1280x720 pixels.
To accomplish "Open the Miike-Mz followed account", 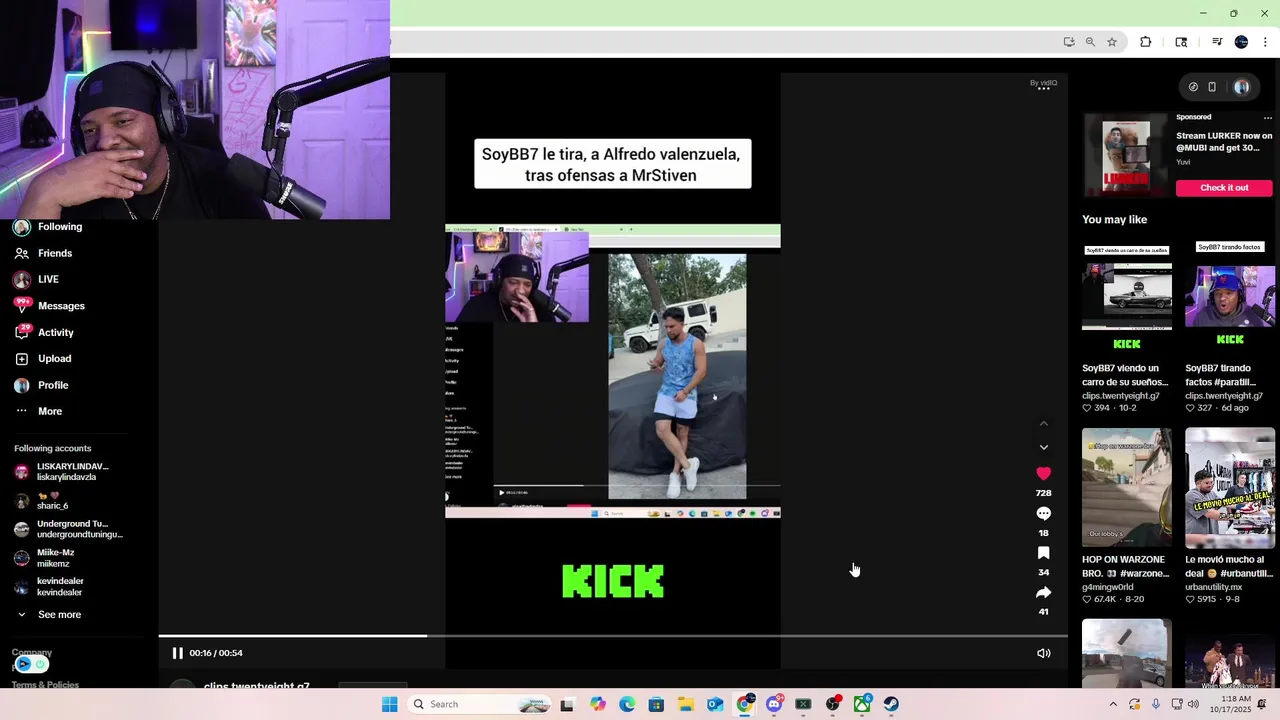I will [45, 558].
